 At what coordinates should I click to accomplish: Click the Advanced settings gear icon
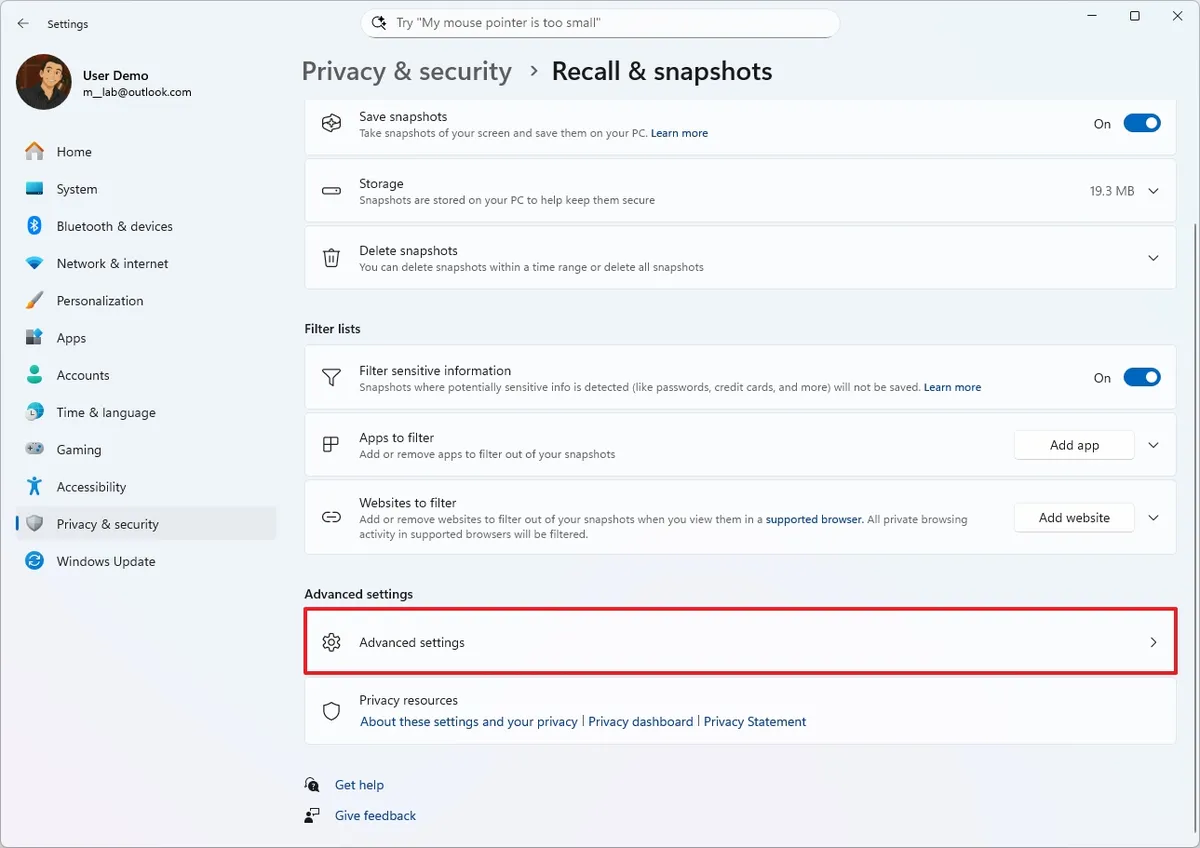(331, 642)
